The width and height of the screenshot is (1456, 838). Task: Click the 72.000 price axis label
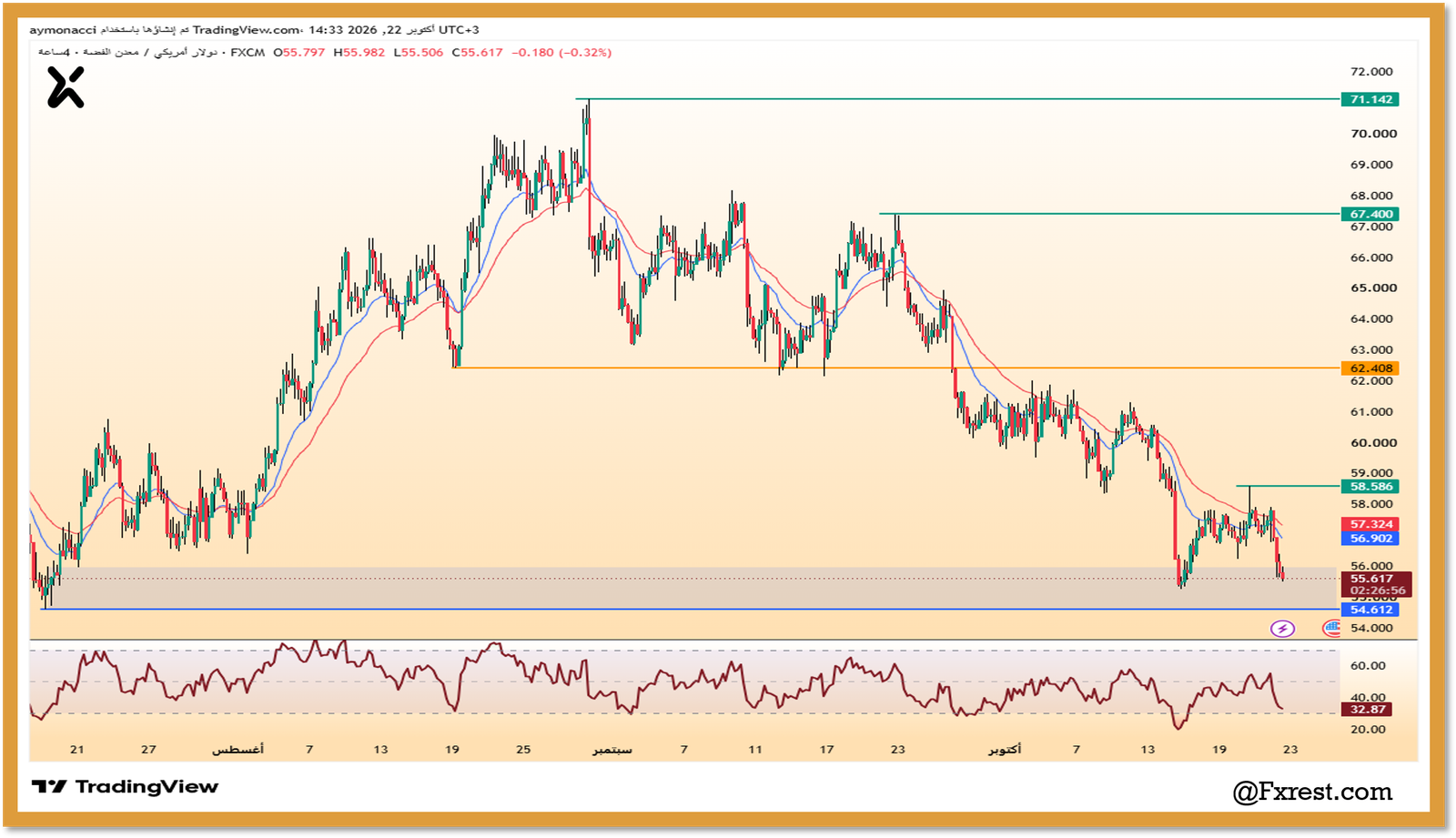pos(1371,72)
